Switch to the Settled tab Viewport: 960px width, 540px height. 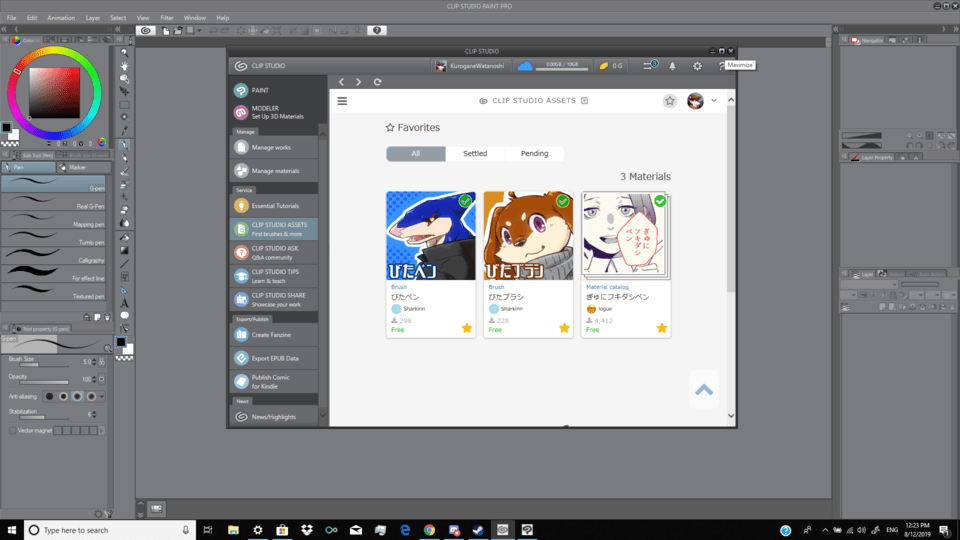(x=475, y=154)
